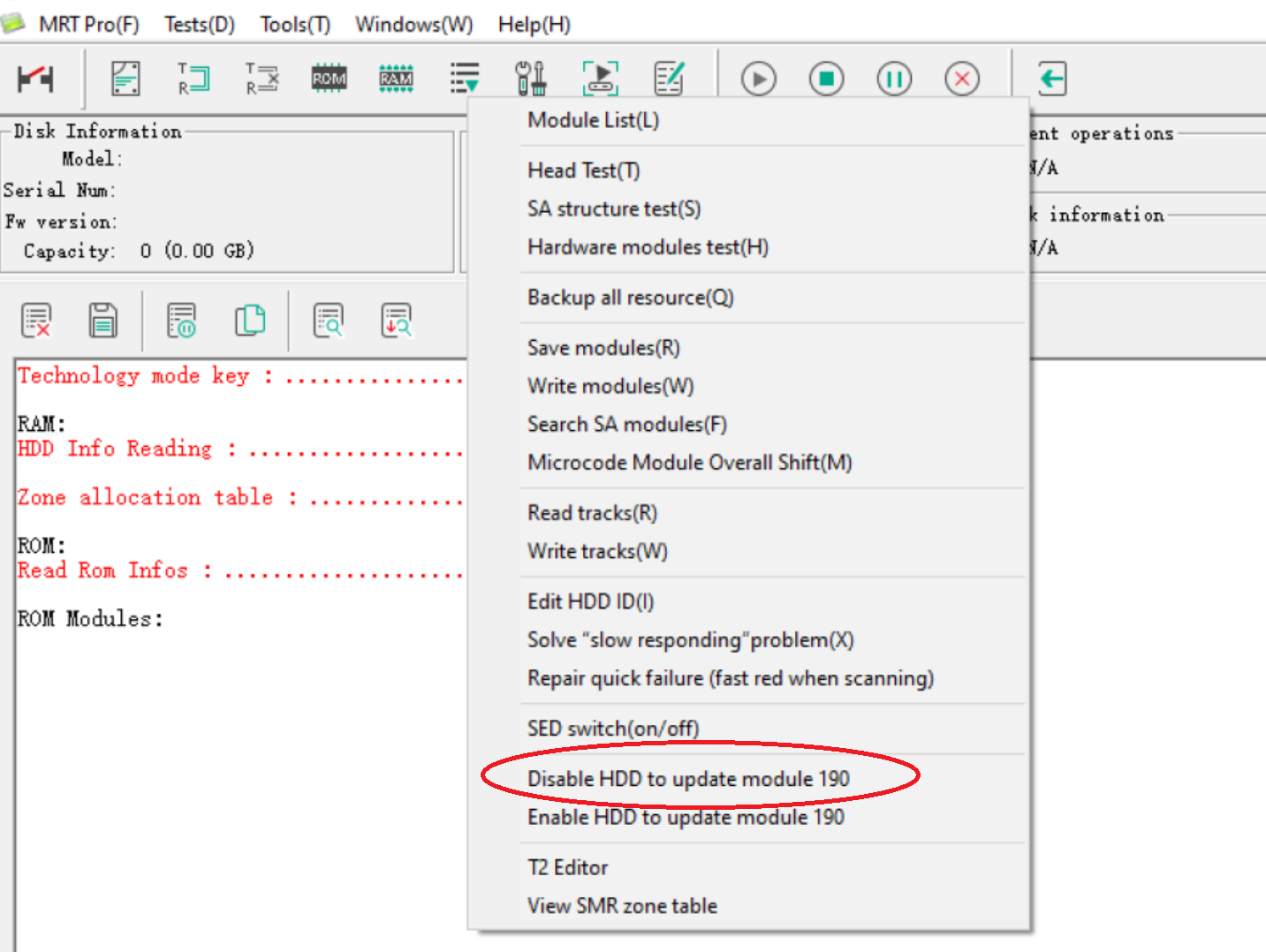Image resolution: width=1266 pixels, height=952 pixels.
Task: Open the ROM chip tool
Action: coord(329,79)
